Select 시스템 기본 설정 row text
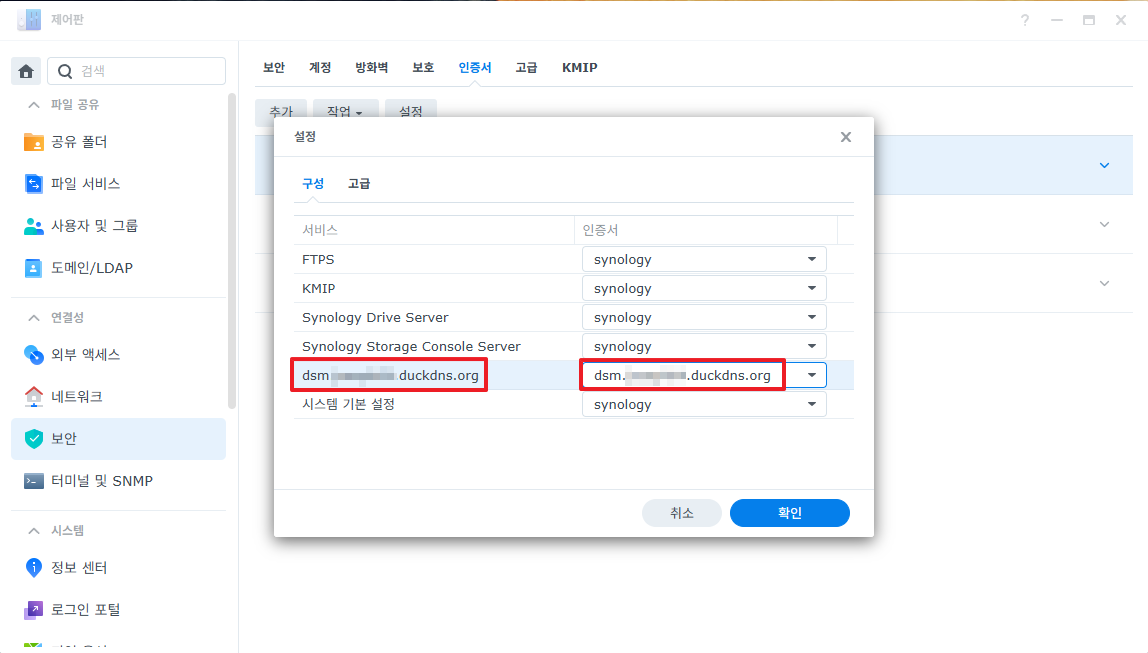1148x653 pixels. (x=348, y=404)
